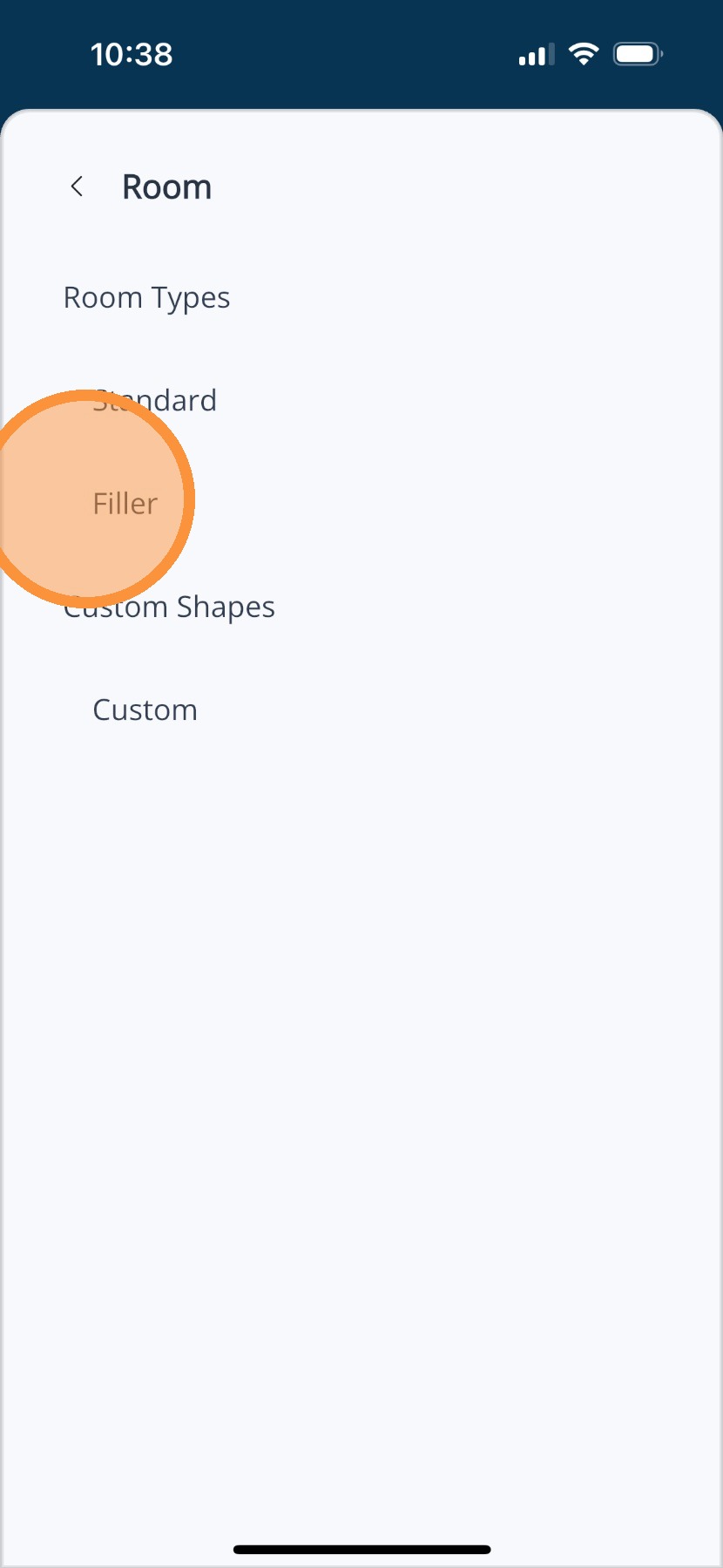
Task: Select the Custom shape option
Action: (145, 710)
